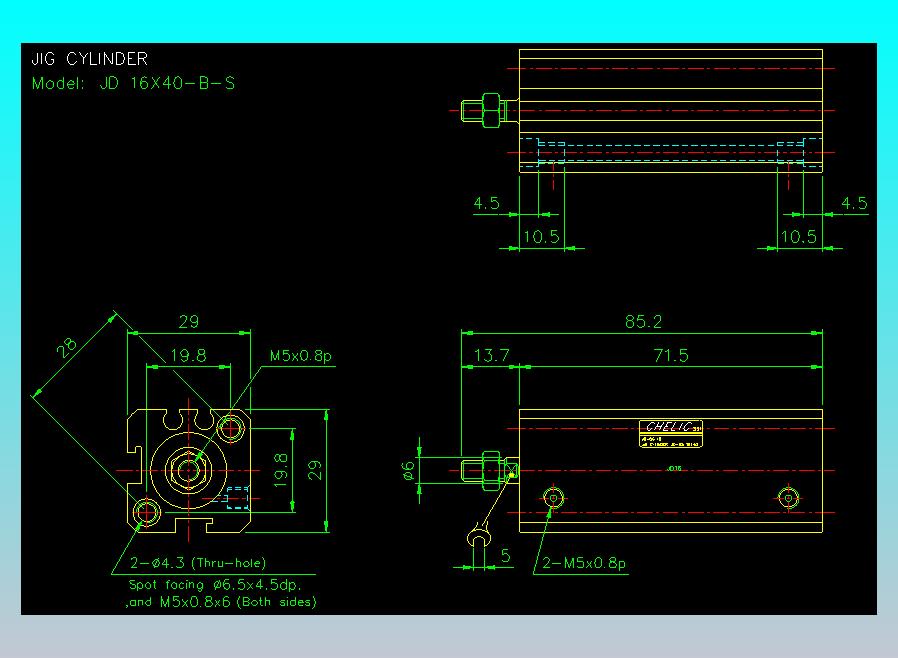Click the ø6 rod diameter dimension
The height and width of the screenshot is (658, 898).
407,470
